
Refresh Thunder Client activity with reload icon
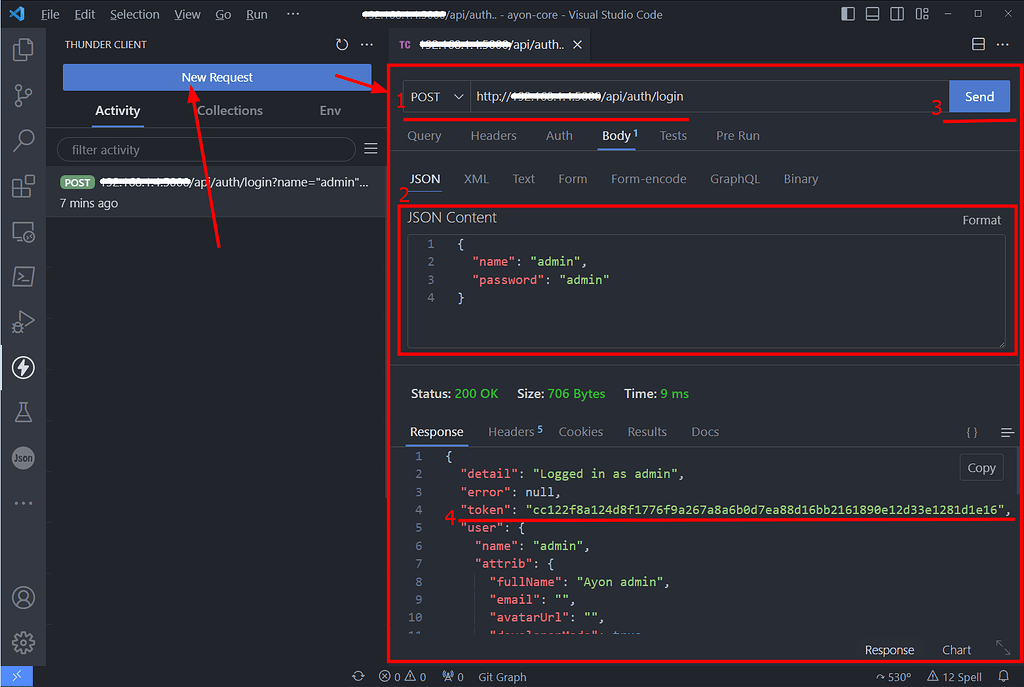(340, 44)
